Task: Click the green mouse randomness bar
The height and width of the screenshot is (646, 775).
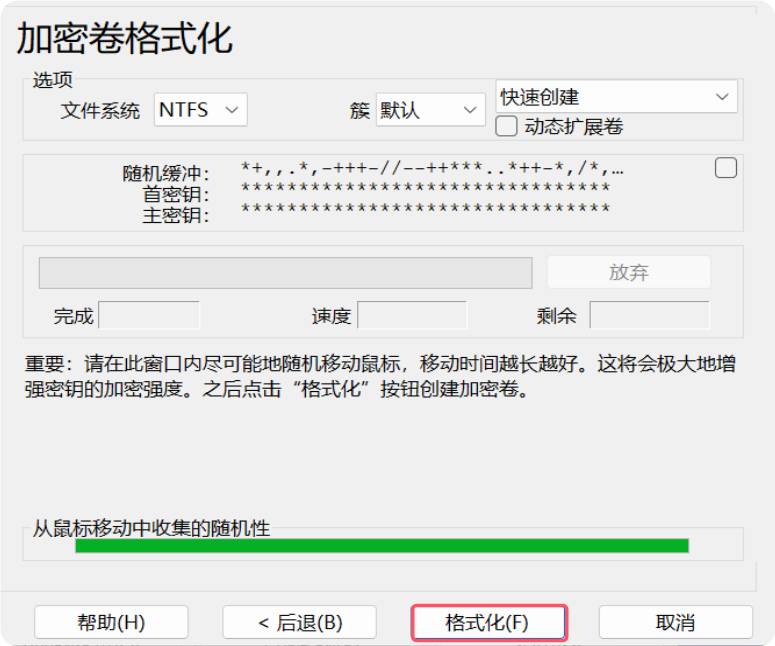Action: pos(382,546)
